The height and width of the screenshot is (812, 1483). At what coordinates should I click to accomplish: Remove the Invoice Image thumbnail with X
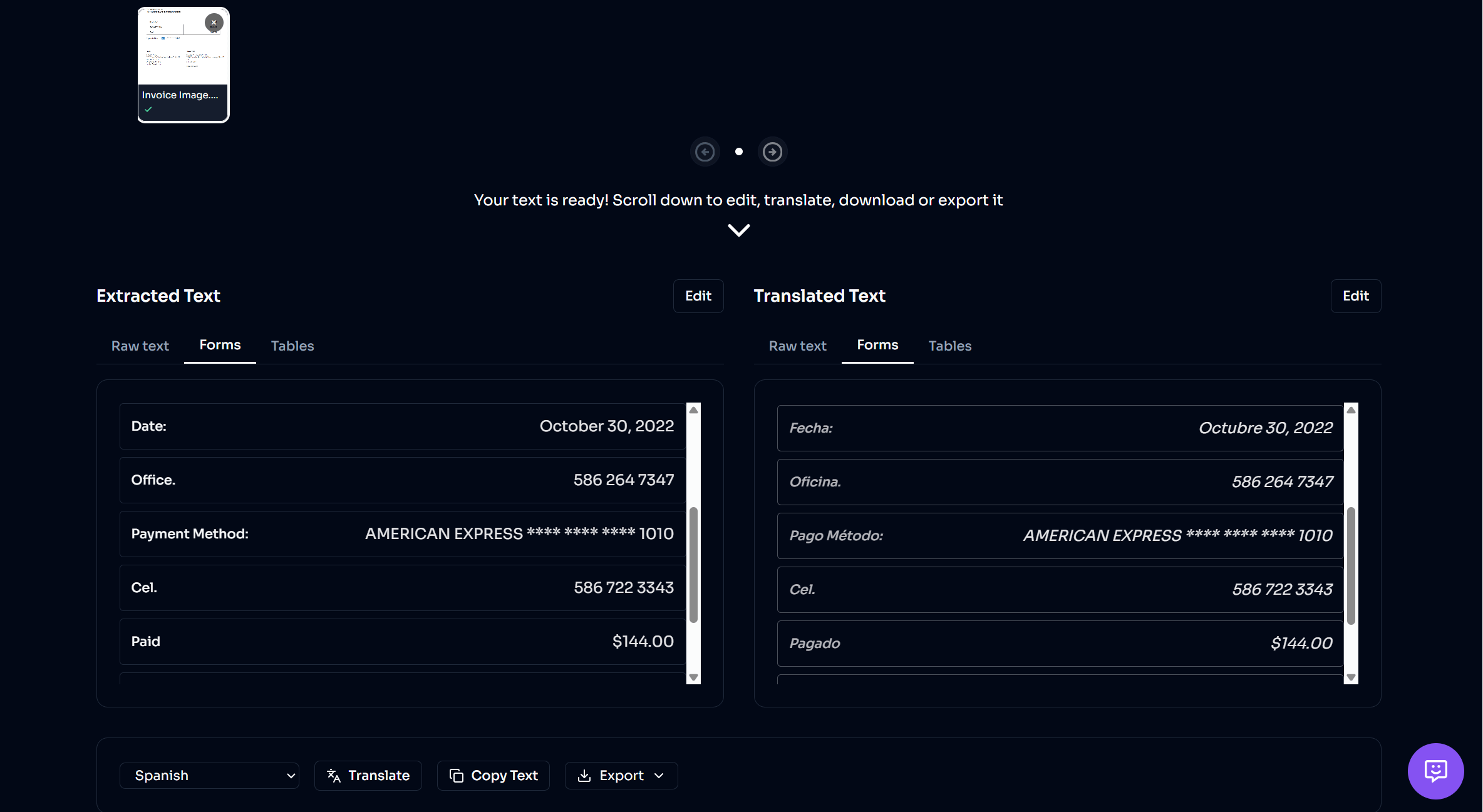click(x=214, y=23)
